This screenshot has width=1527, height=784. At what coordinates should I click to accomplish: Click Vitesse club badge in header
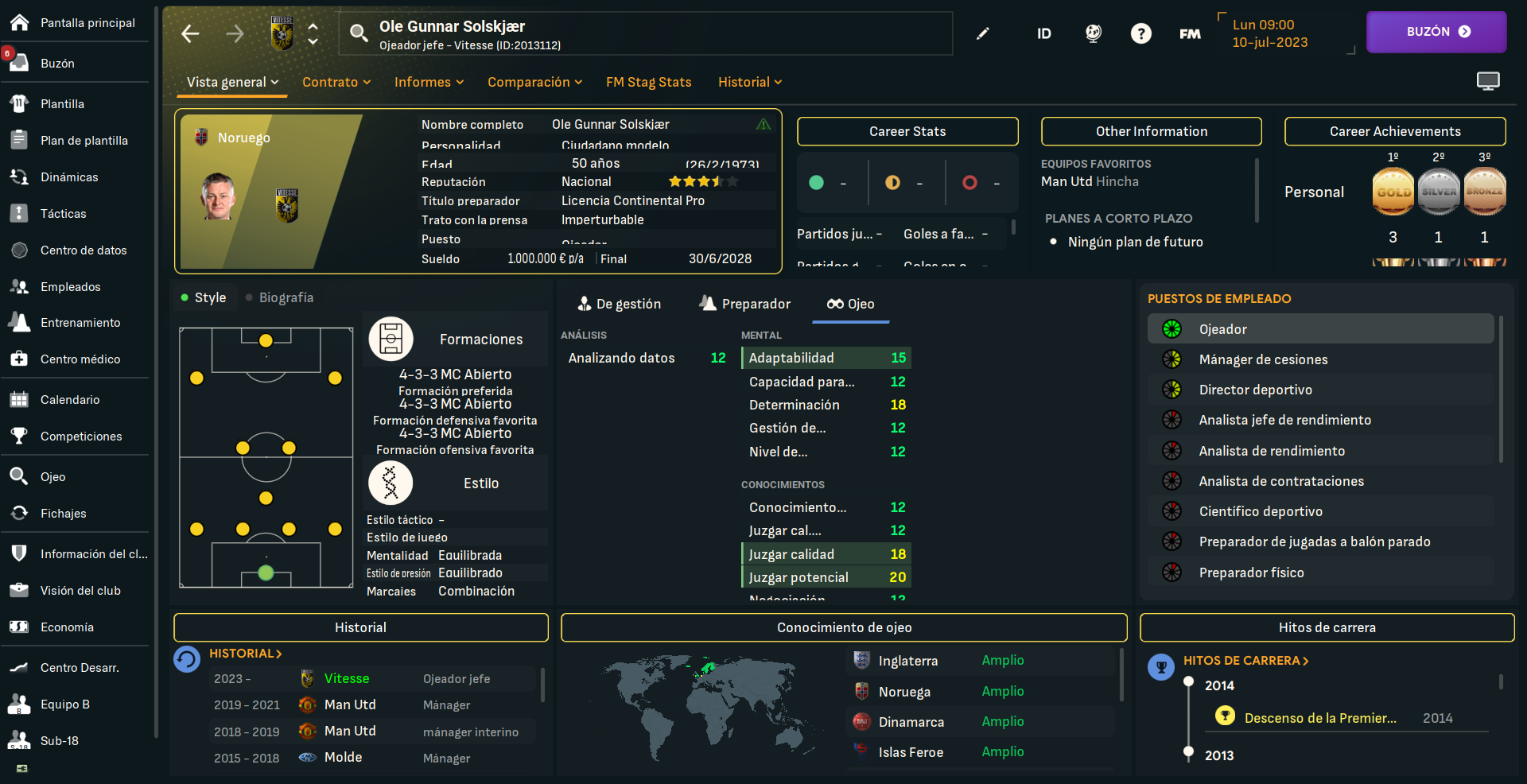[x=282, y=33]
